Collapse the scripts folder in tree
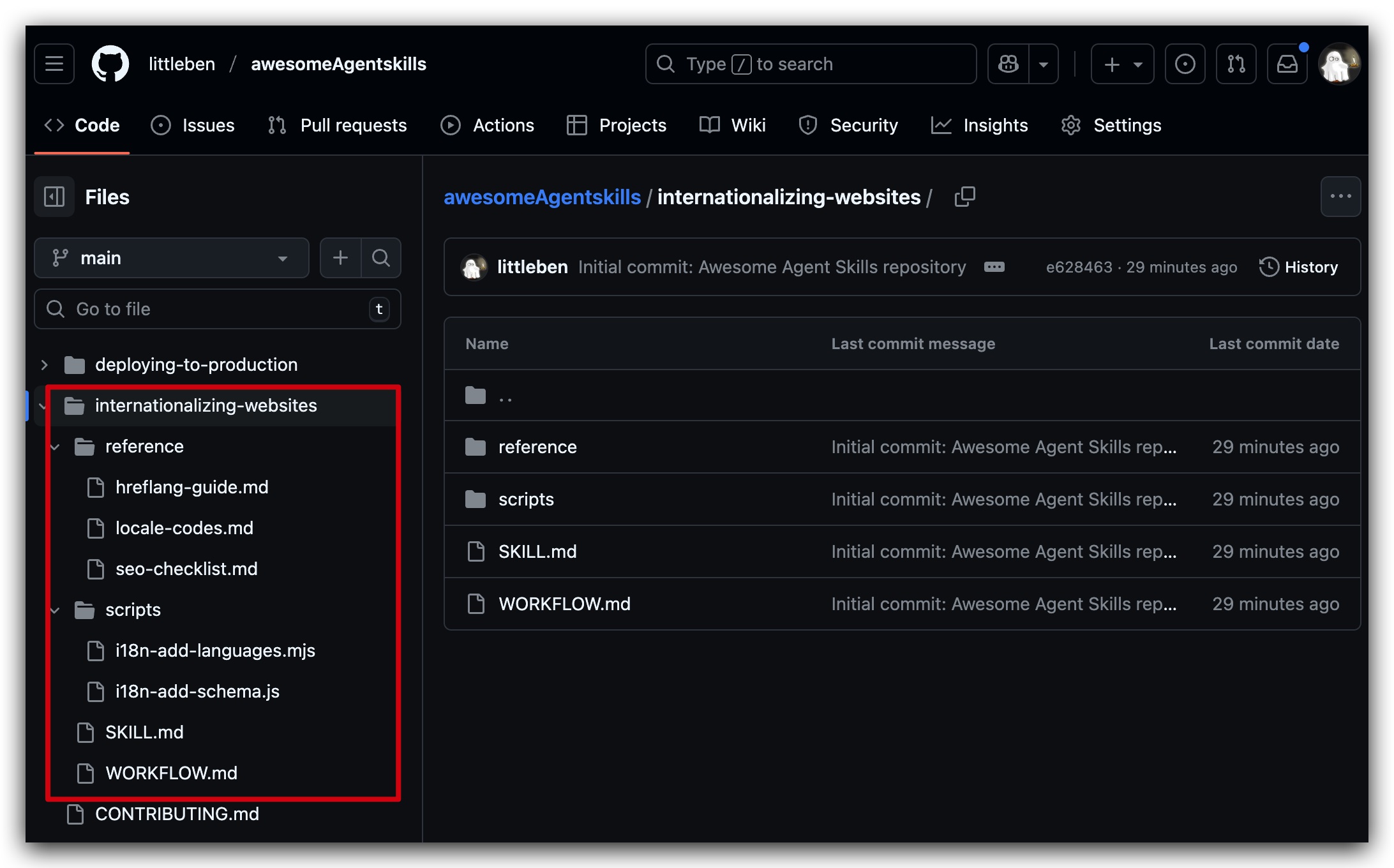This screenshot has height=868, width=1394. (55, 610)
